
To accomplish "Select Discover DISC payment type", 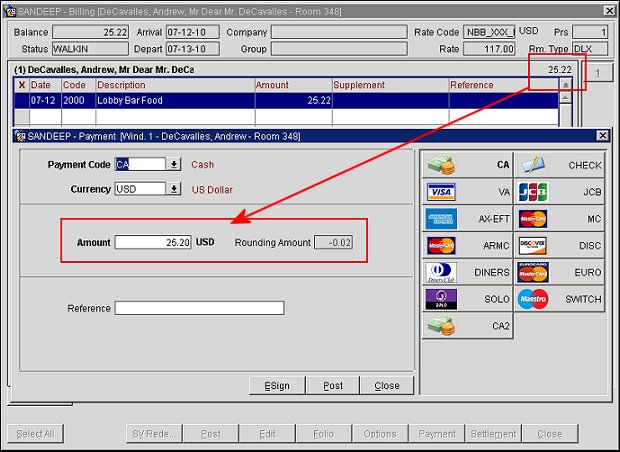I will point(560,245).
